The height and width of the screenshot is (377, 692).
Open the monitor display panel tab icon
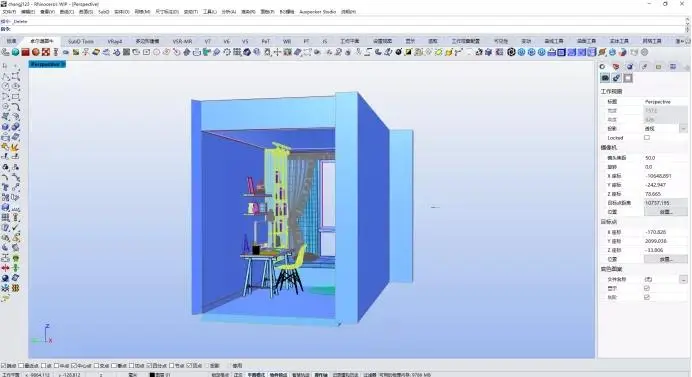coord(673,67)
